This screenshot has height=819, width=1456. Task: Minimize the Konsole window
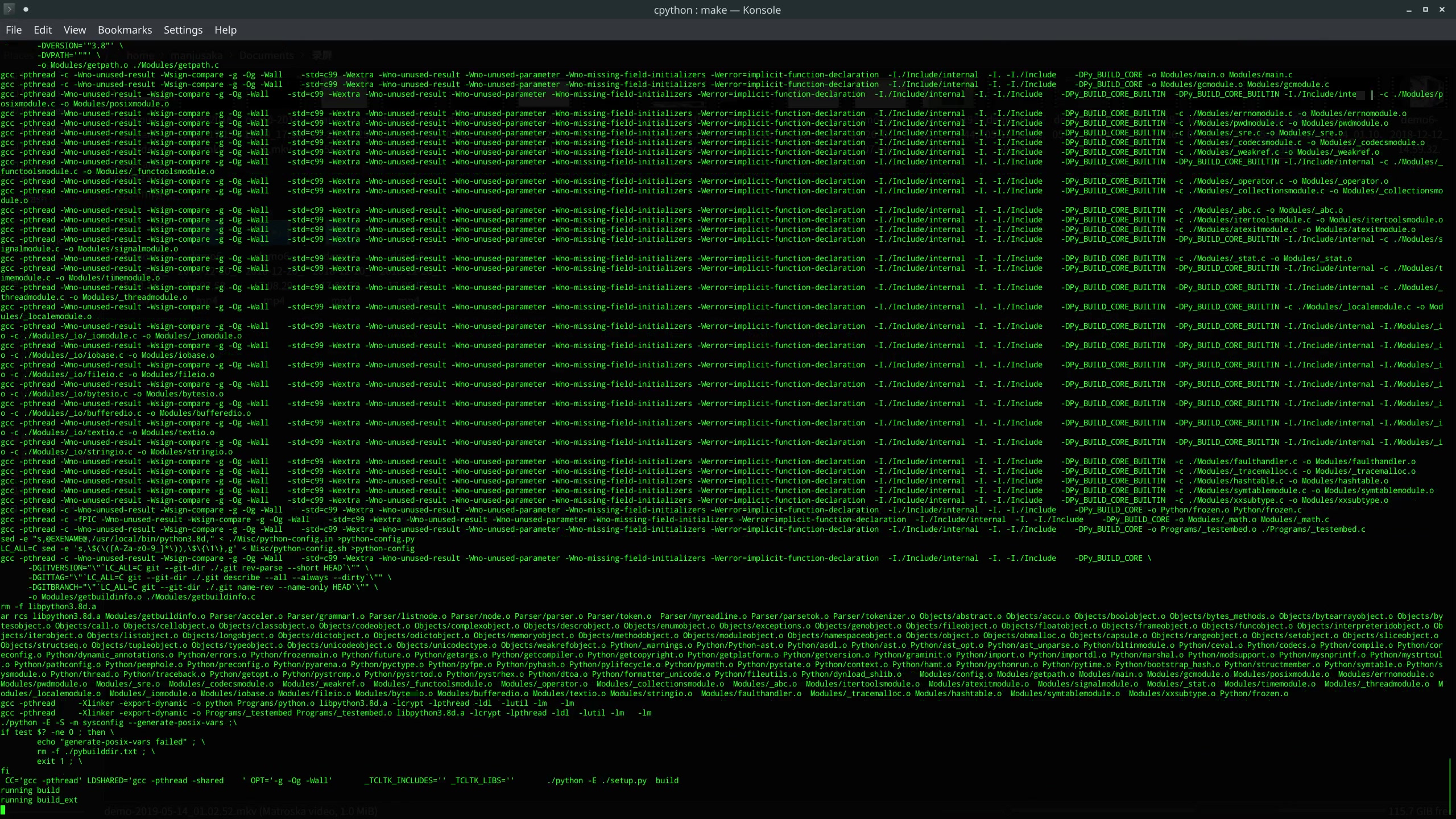tap(1409, 10)
